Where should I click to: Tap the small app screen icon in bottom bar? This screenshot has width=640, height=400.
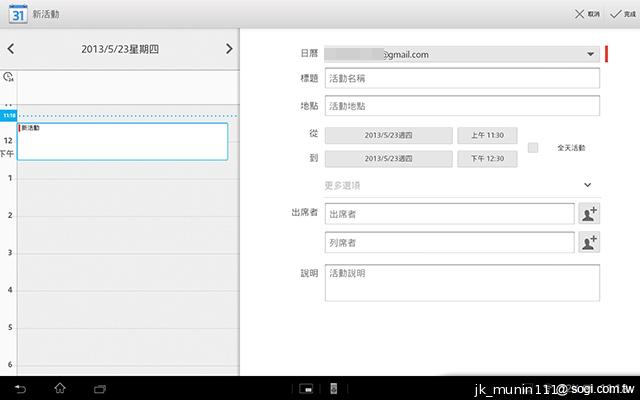coord(306,389)
